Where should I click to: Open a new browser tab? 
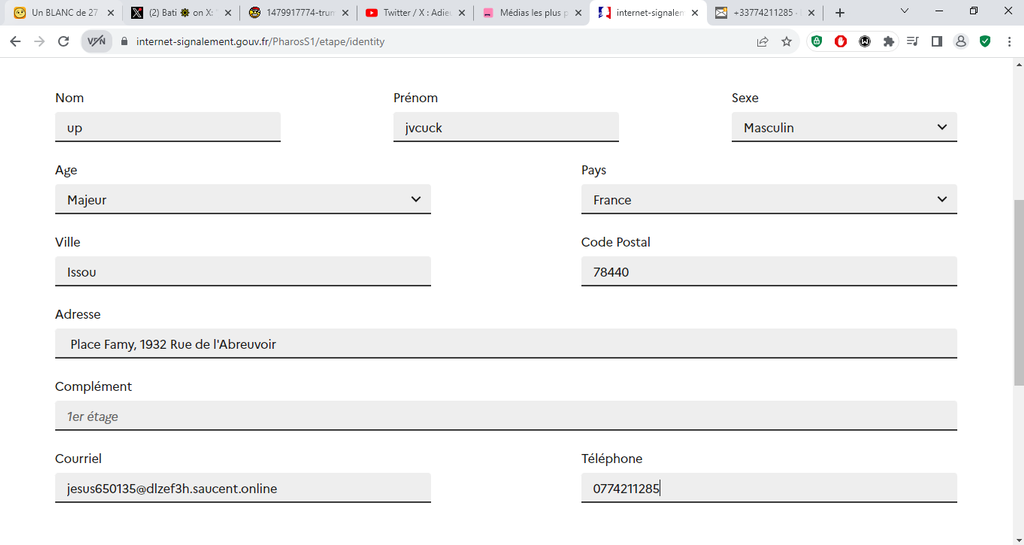tap(840, 12)
